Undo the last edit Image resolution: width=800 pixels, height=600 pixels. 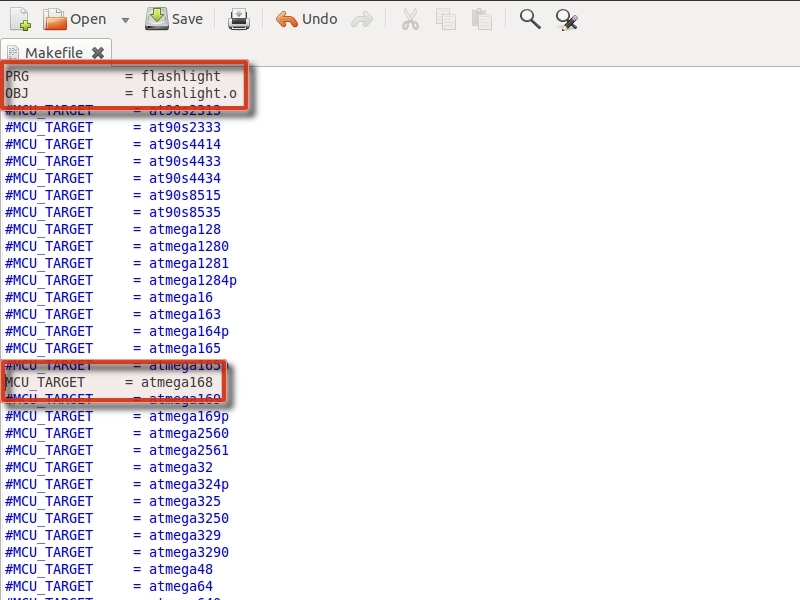point(307,19)
